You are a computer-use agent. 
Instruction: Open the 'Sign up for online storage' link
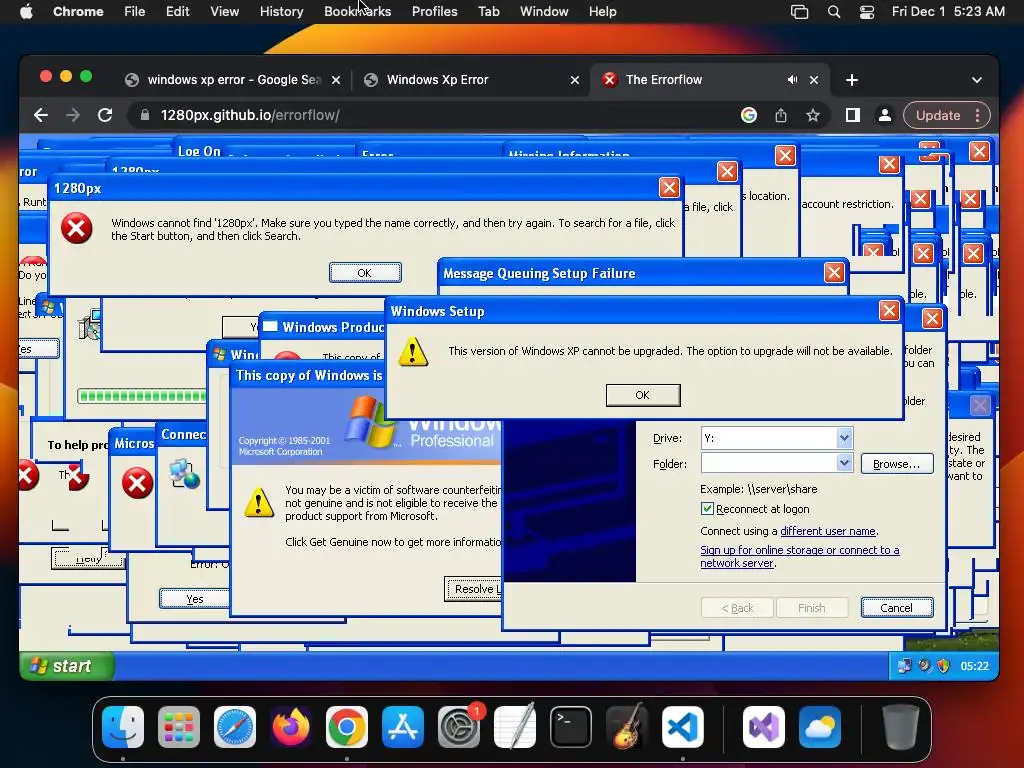click(x=799, y=556)
